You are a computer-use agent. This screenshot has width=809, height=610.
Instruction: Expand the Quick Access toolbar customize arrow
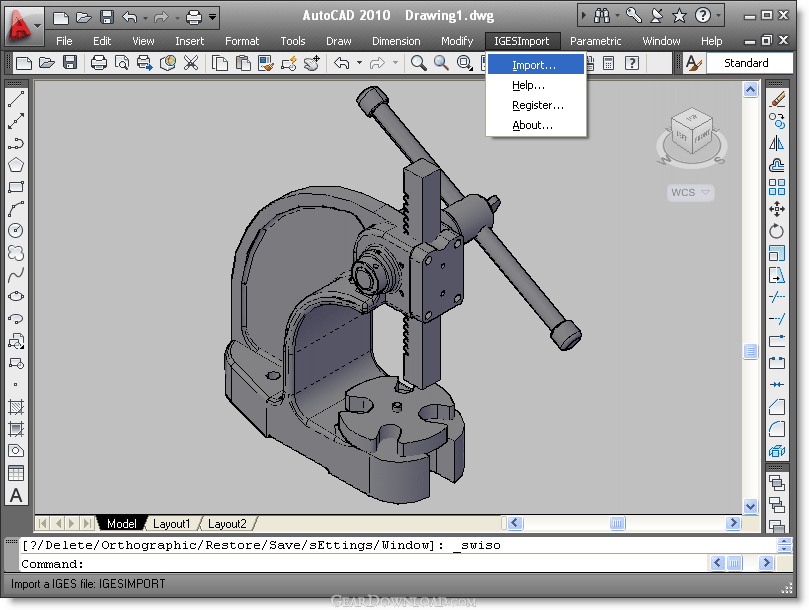click(x=213, y=18)
